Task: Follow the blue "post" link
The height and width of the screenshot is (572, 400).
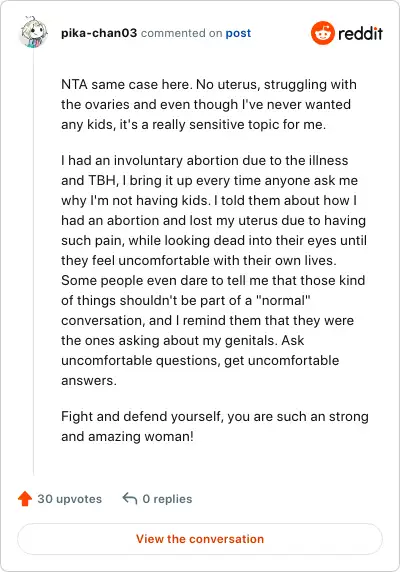Action: (x=238, y=33)
